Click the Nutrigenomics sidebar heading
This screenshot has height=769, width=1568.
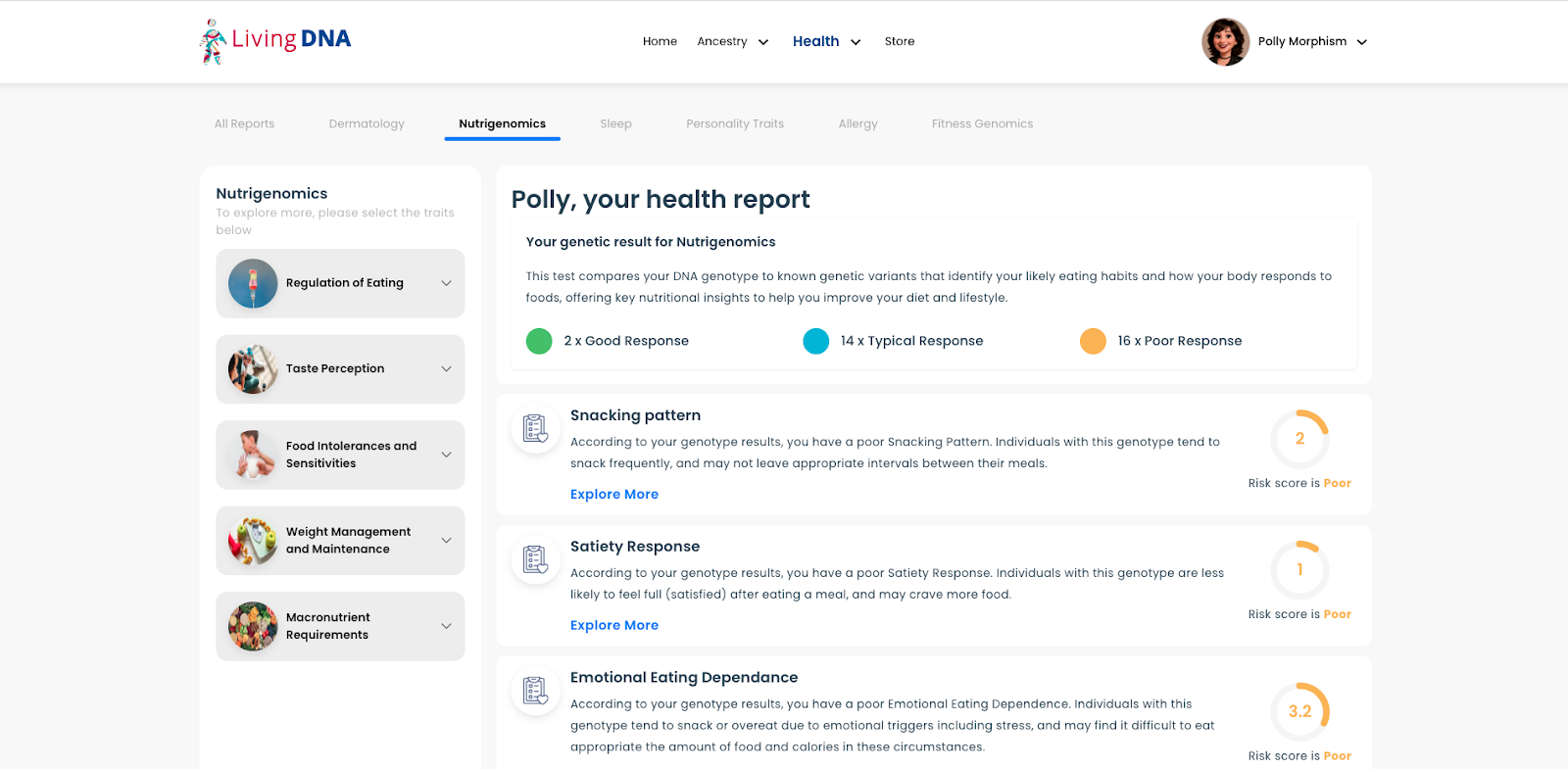(x=271, y=194)
